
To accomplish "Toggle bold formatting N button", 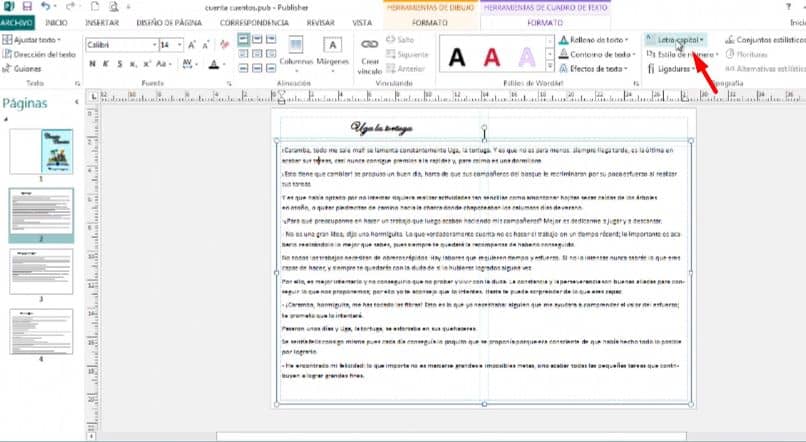I will click(92, 64).
